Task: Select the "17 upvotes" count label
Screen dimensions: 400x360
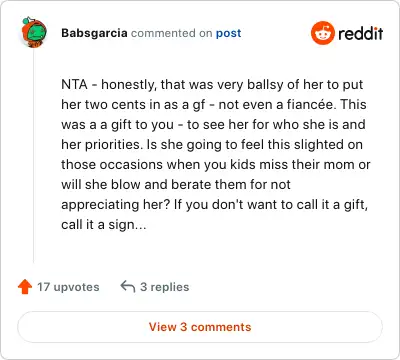Action: click(68, 287)
